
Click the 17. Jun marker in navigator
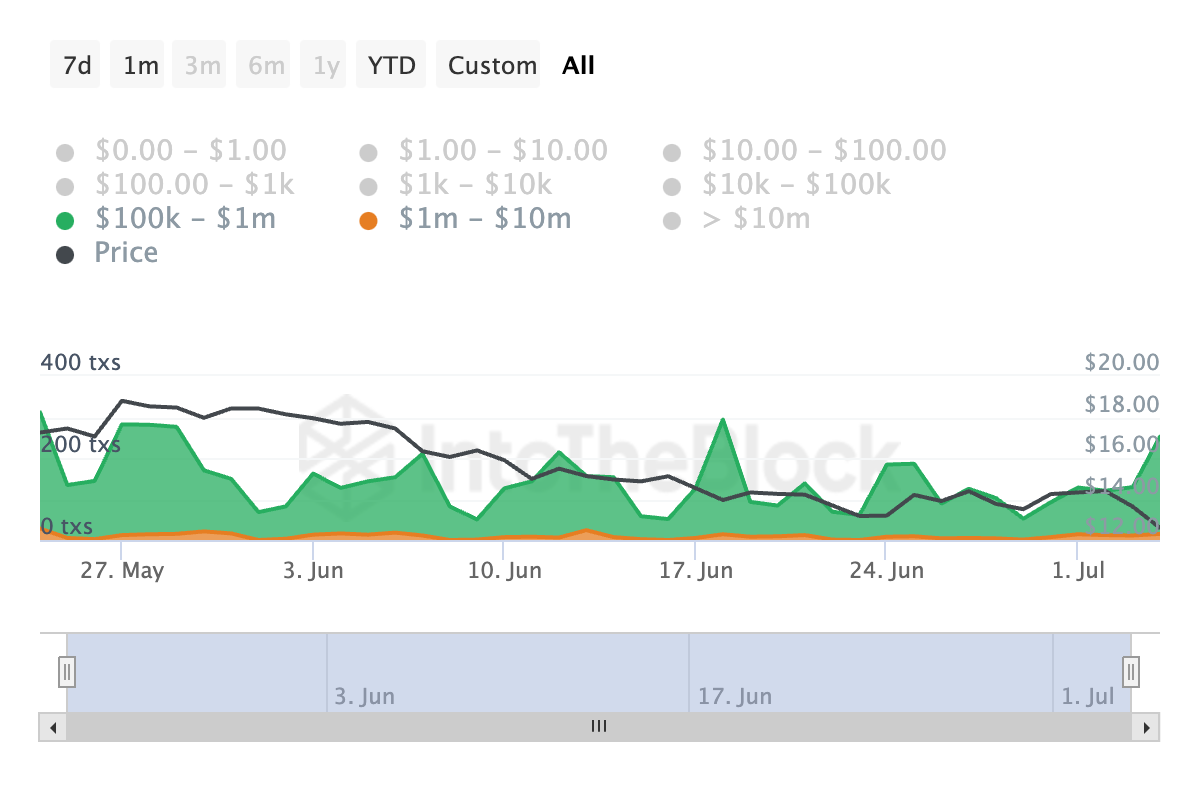click(734, 697)
